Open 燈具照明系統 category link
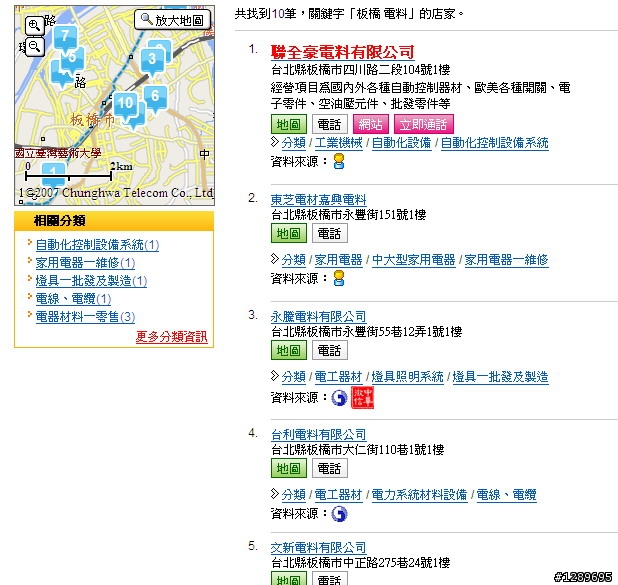Image resolution: width=618 pixels, height=585 pixels. pos(408,377)
